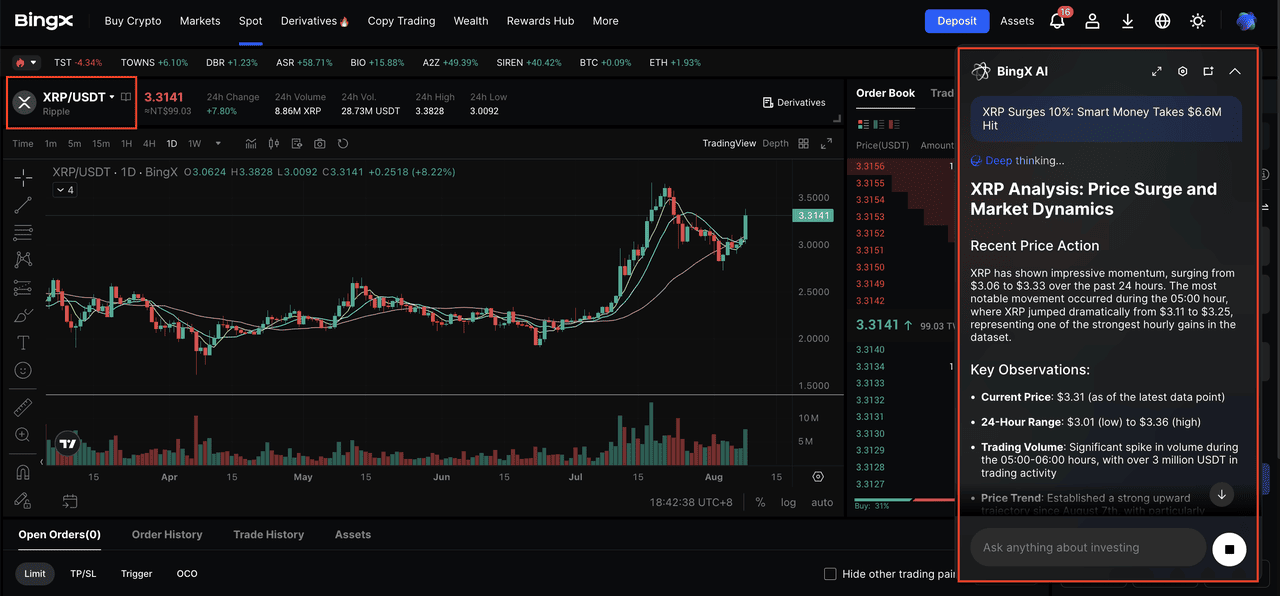1280x596 pixels.
Task: Check 'Hide other trading pairs' box
Action: (x=830, y=574)
